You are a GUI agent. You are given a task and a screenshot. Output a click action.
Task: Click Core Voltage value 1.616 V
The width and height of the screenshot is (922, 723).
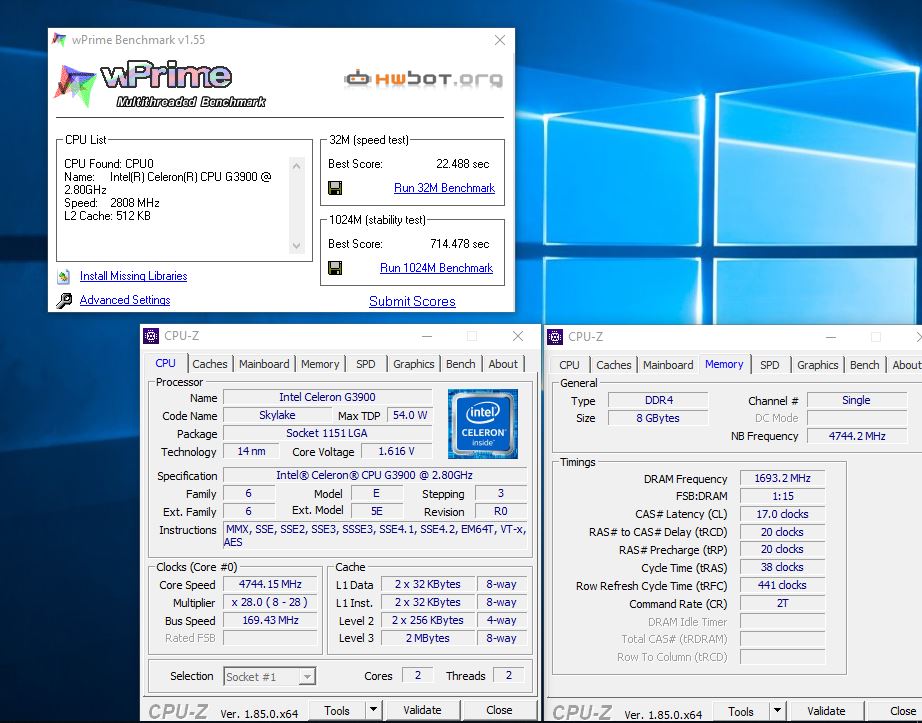pyautogui.click(x=396, y=451)
